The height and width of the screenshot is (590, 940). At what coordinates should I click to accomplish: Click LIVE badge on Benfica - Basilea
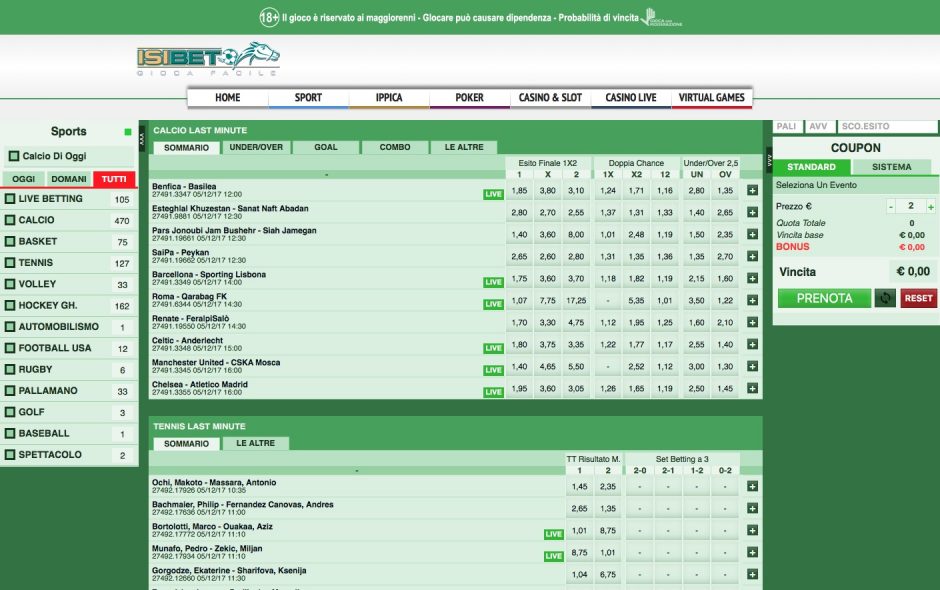[493, 194]
